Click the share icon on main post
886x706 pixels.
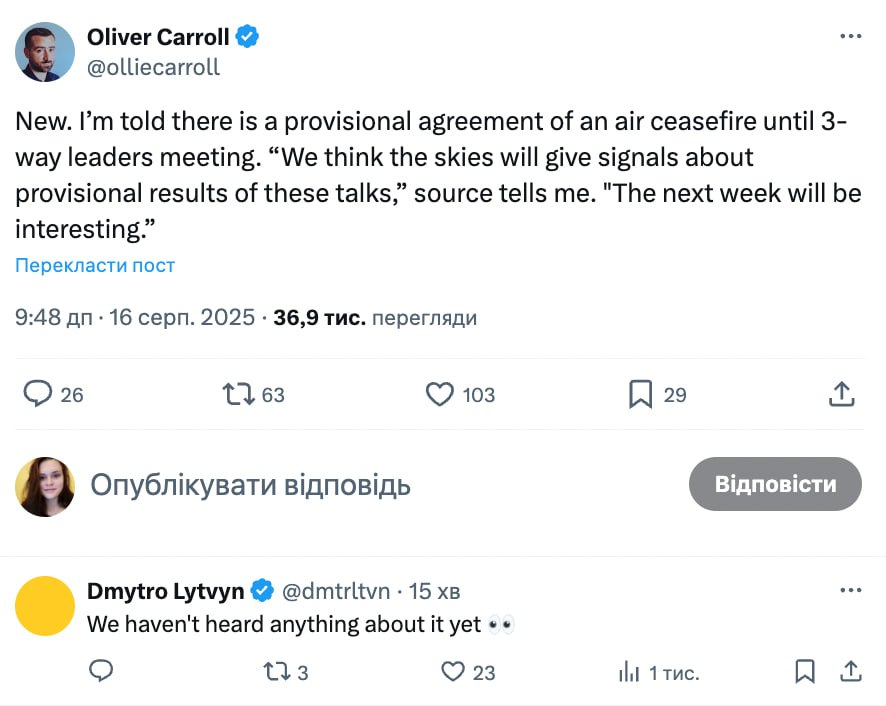[x=842, y=394]
